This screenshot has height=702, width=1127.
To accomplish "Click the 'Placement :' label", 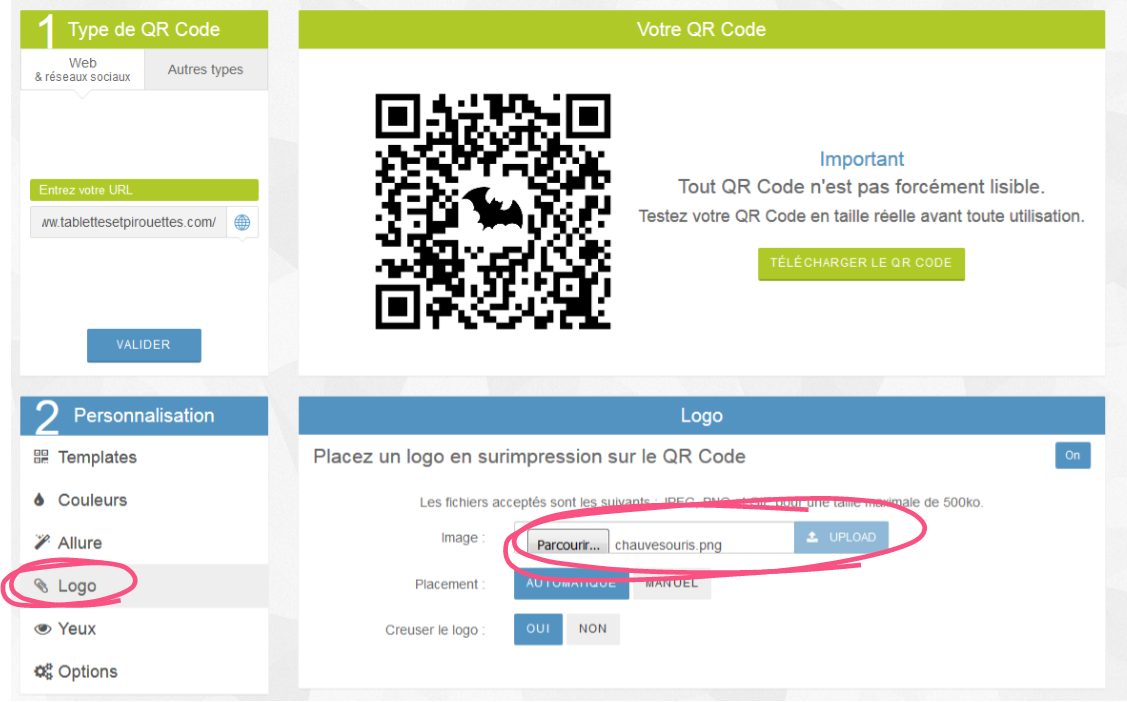I will pos(450,584).
